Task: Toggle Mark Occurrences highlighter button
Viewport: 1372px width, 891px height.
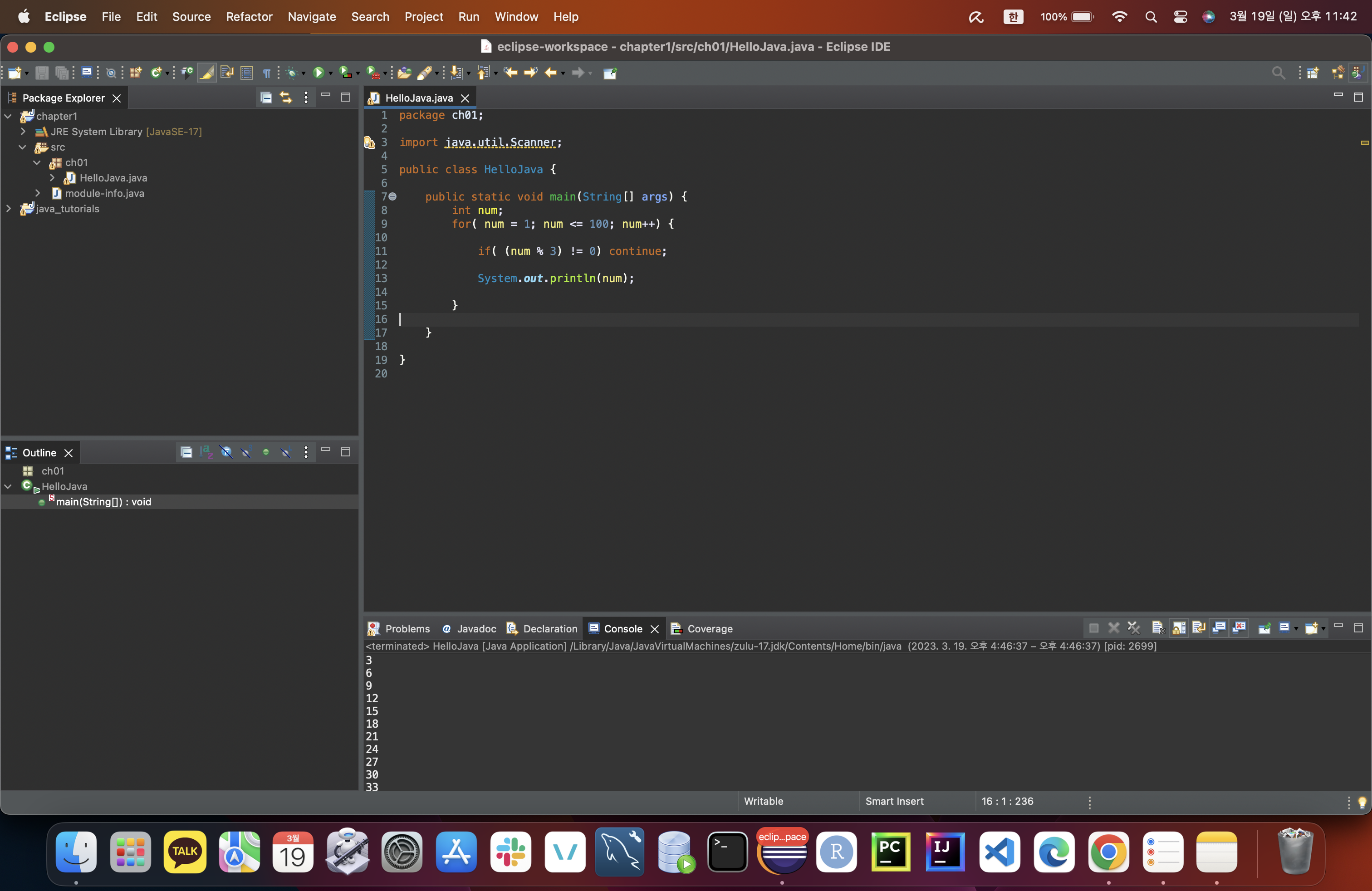Action: 206,73
